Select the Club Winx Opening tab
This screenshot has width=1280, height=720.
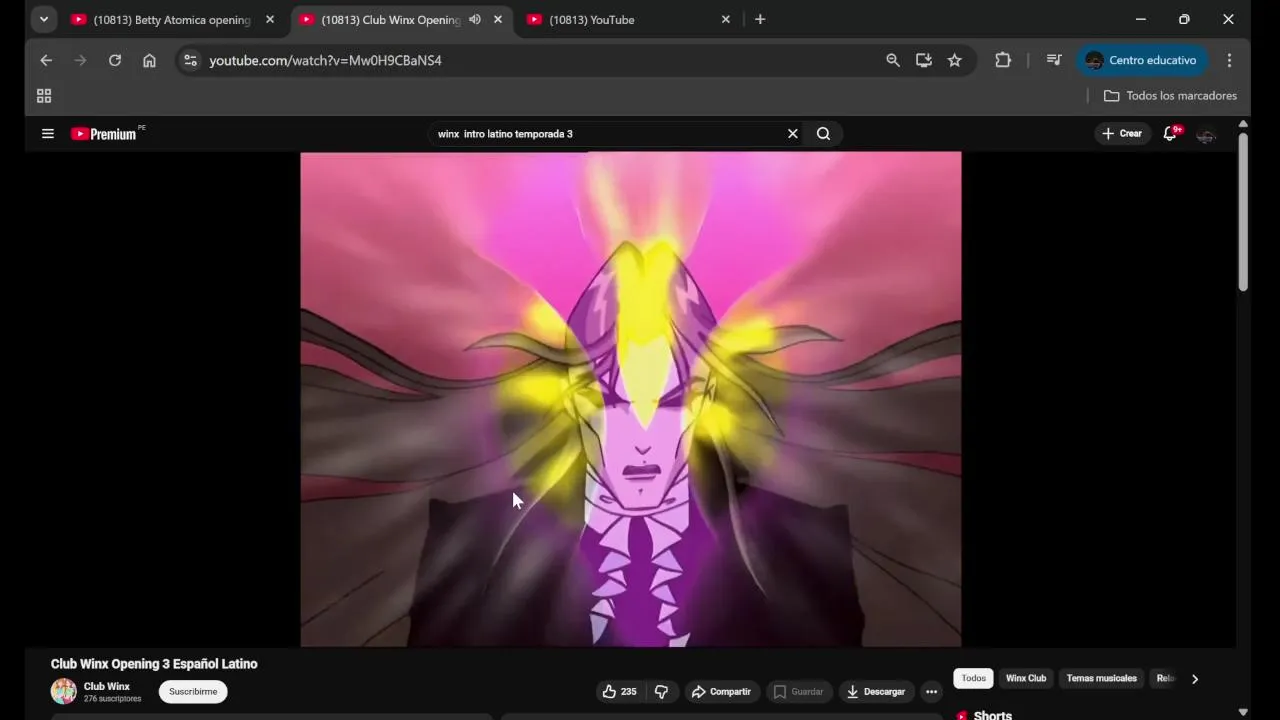click(x=390, y=19)
